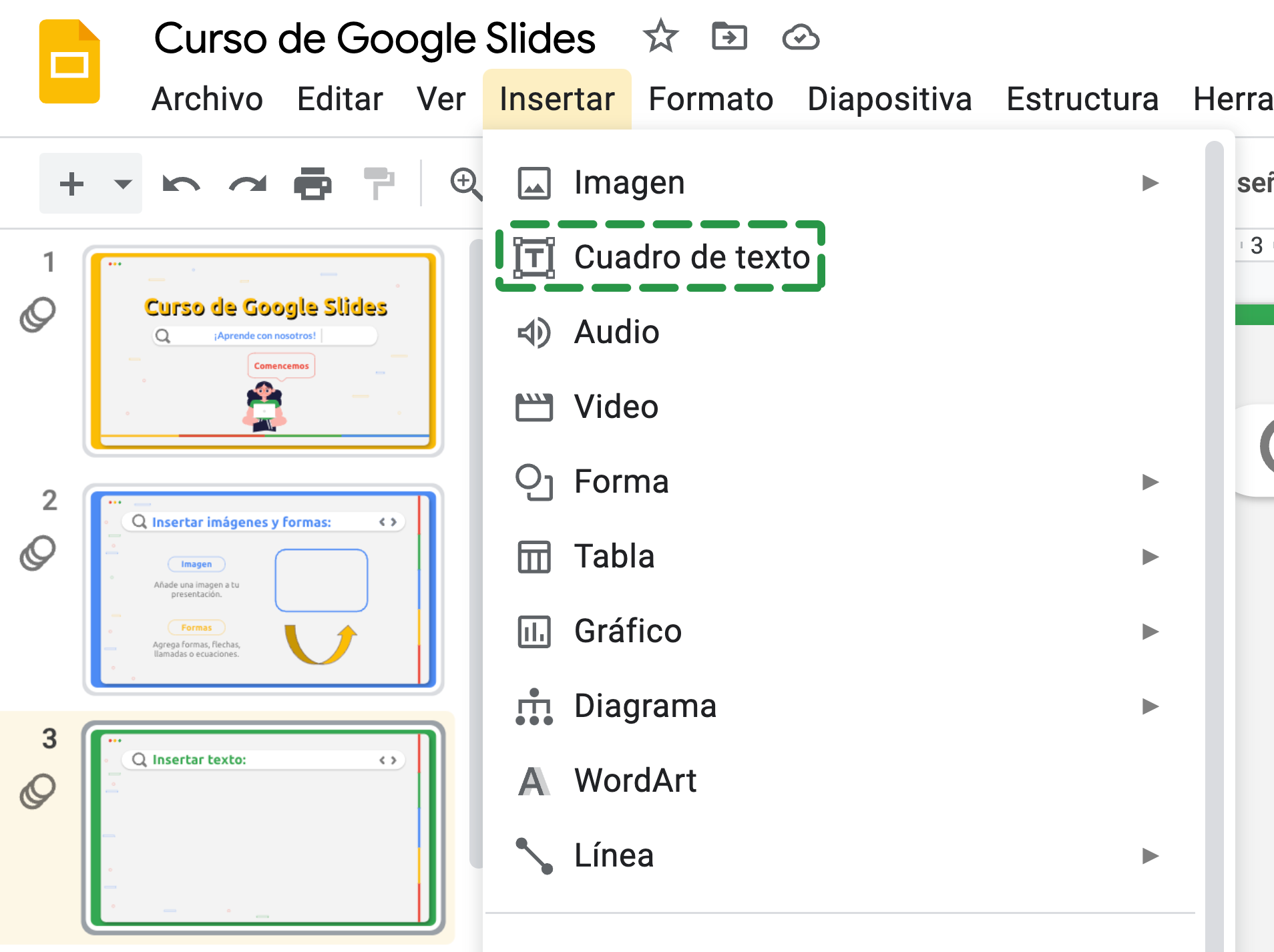Click the Gráfico bar chart icon
Screen dimensions: 1274x952
(x=534, y=632)
